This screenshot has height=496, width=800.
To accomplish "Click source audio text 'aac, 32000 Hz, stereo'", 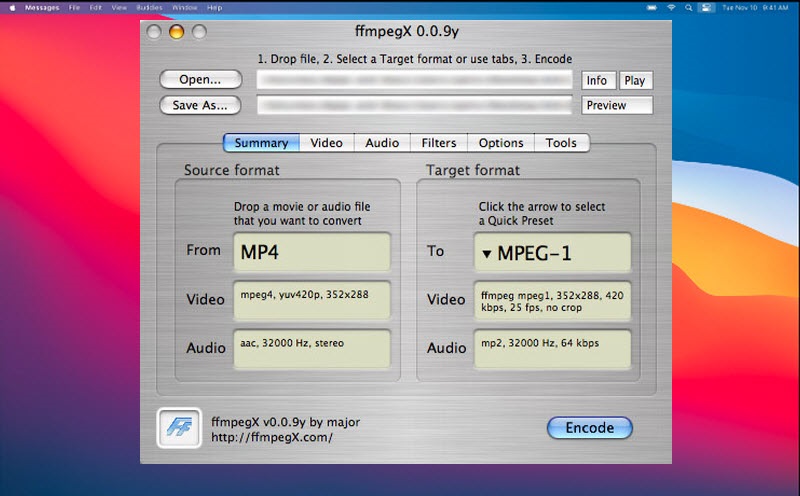I will [292, 343].
